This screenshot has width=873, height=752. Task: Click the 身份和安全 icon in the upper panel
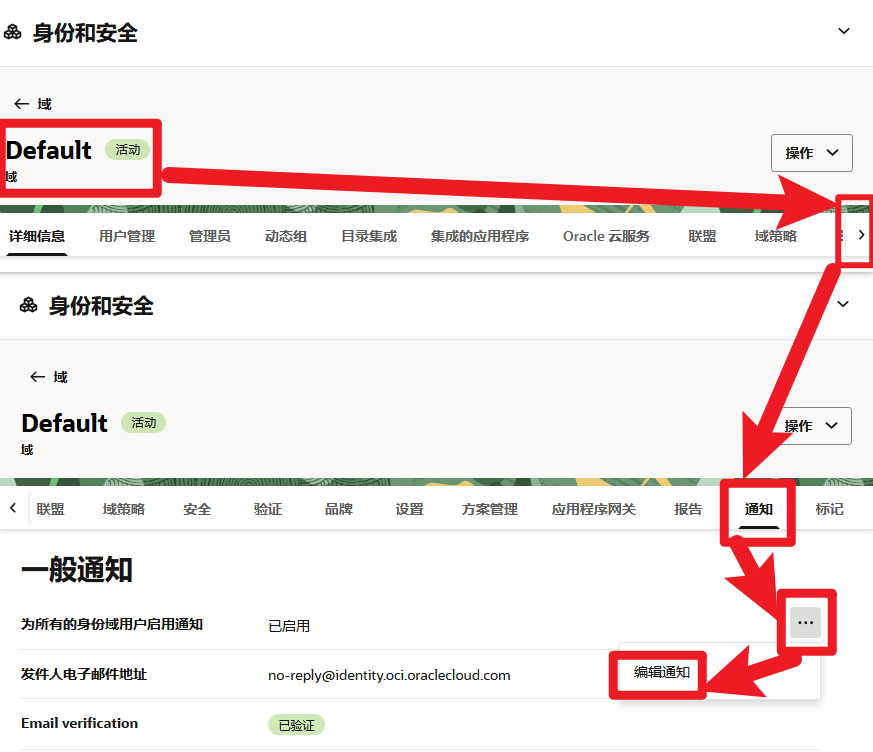12,32
